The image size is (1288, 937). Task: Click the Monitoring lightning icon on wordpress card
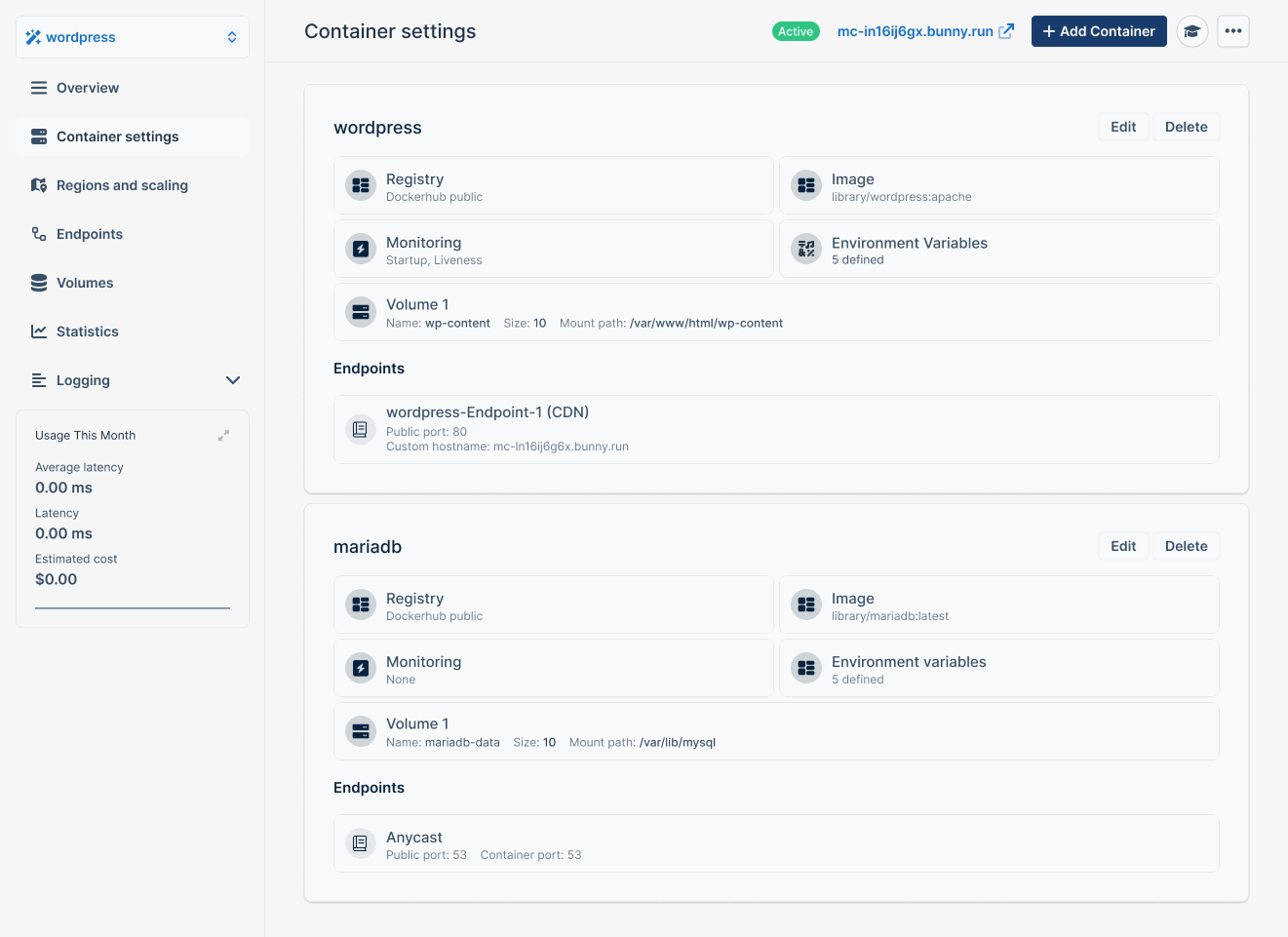coord(360,249)
